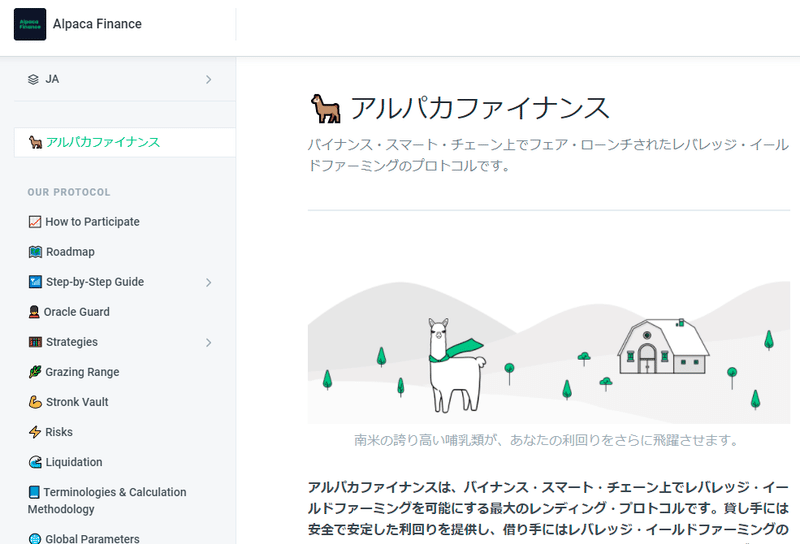
Task: Click the caption 南米の誇り高い哺乳類が under the image
Action: tap(546, 440)
